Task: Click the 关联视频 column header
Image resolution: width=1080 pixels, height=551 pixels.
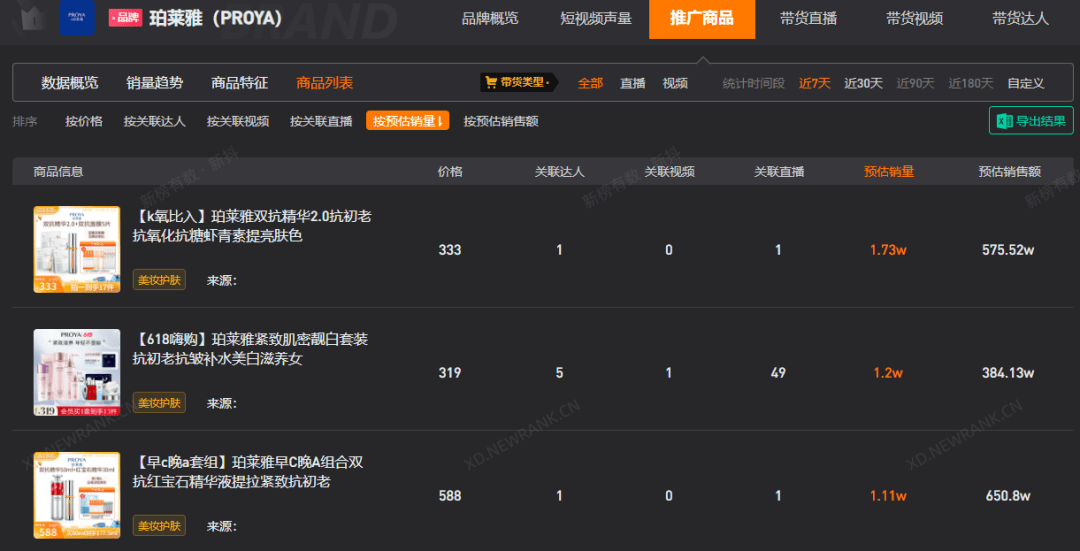Action: 669,171
